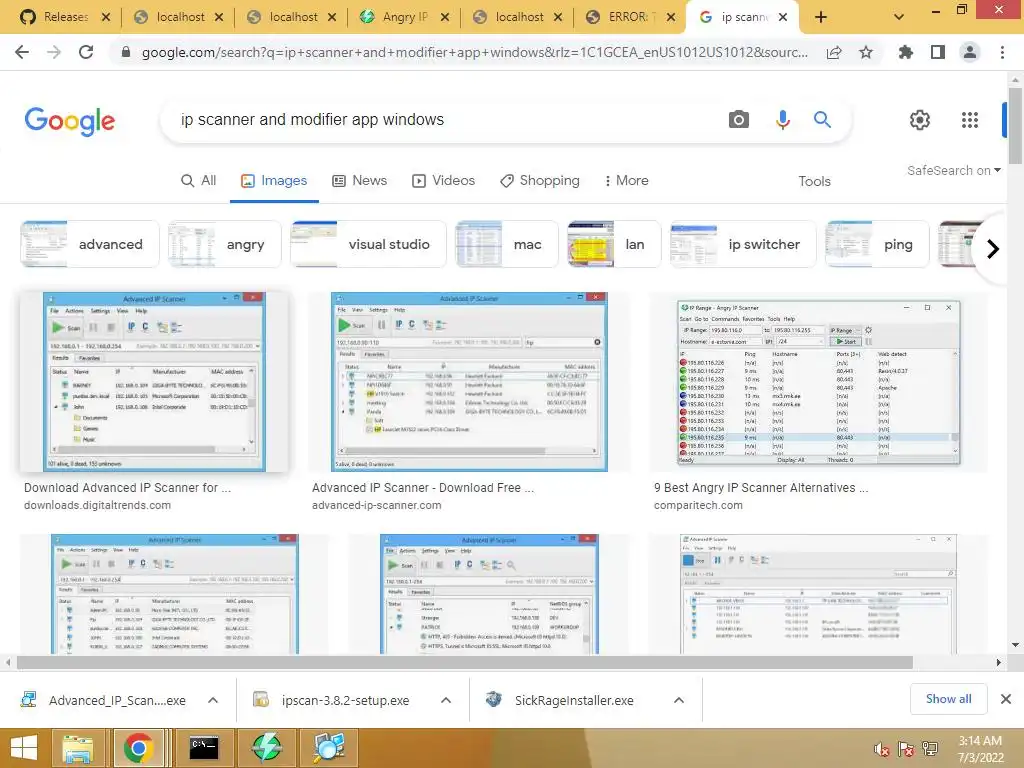Click the Chrome taskbar icon

tap(138, 748)
